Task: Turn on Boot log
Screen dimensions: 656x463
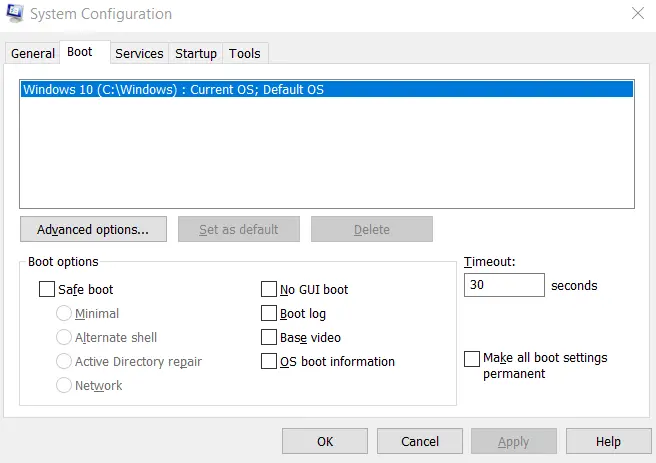Action: pyautogui.click(x=269, y=314)
